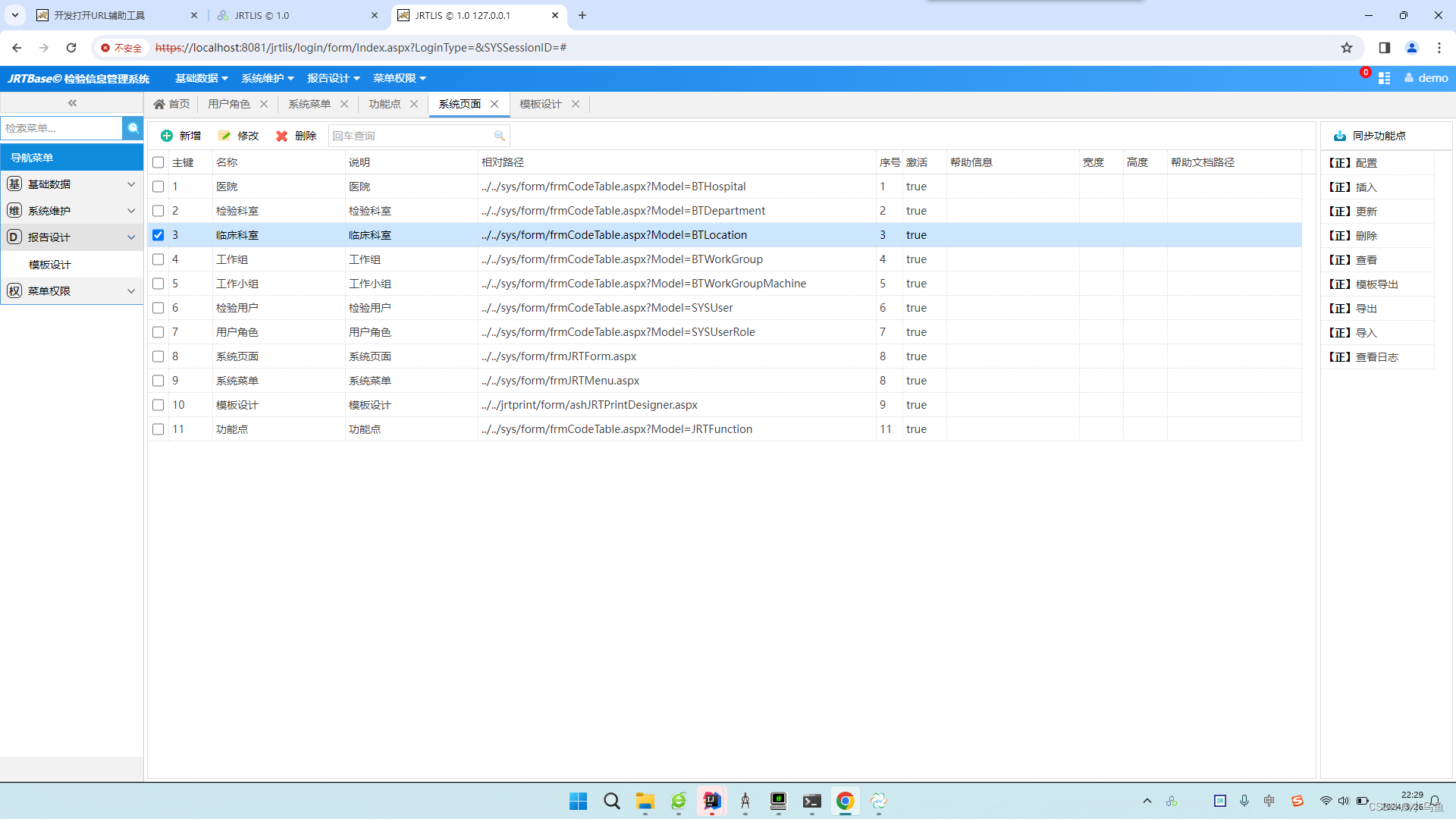
Task: Switch to the 系统菜单 tab
Action: point(309,104)
